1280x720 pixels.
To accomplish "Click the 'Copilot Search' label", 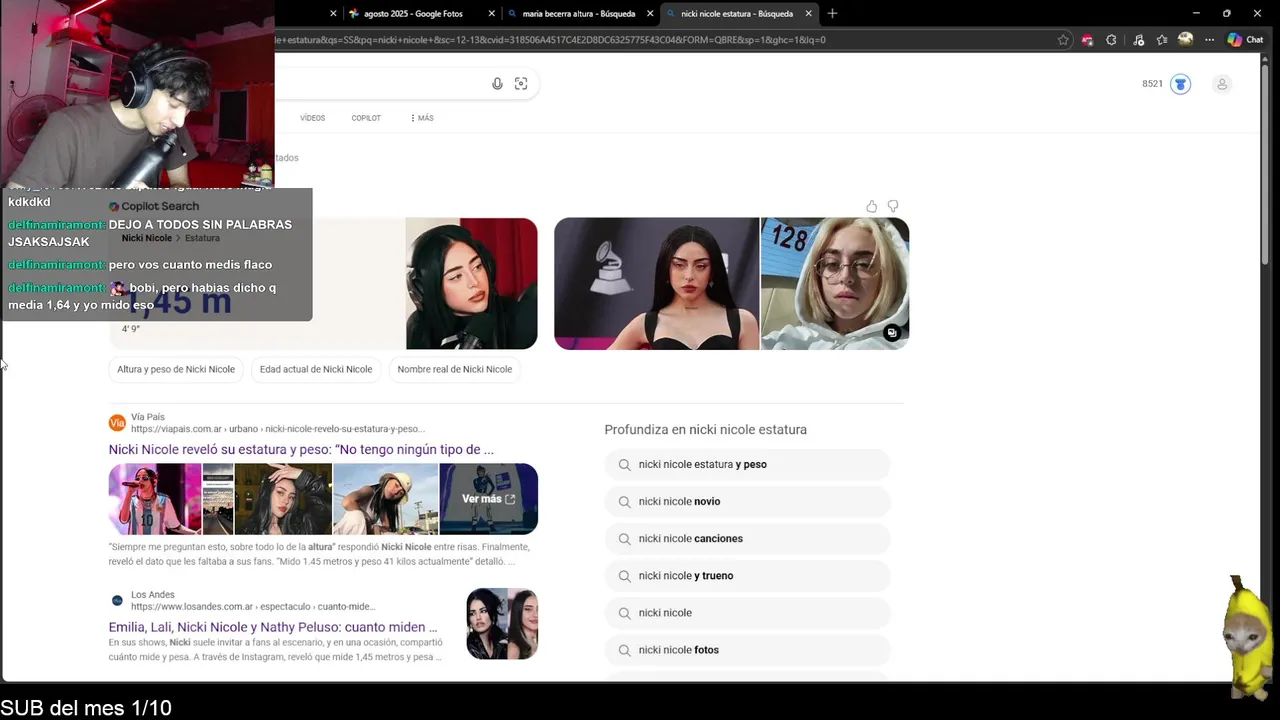I will tap(160, 206).
